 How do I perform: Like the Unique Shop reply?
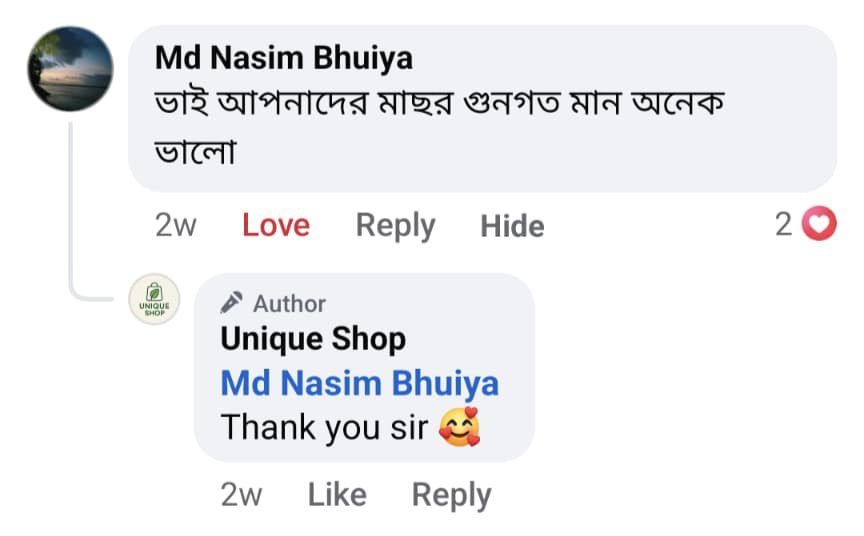click(336, 495)
